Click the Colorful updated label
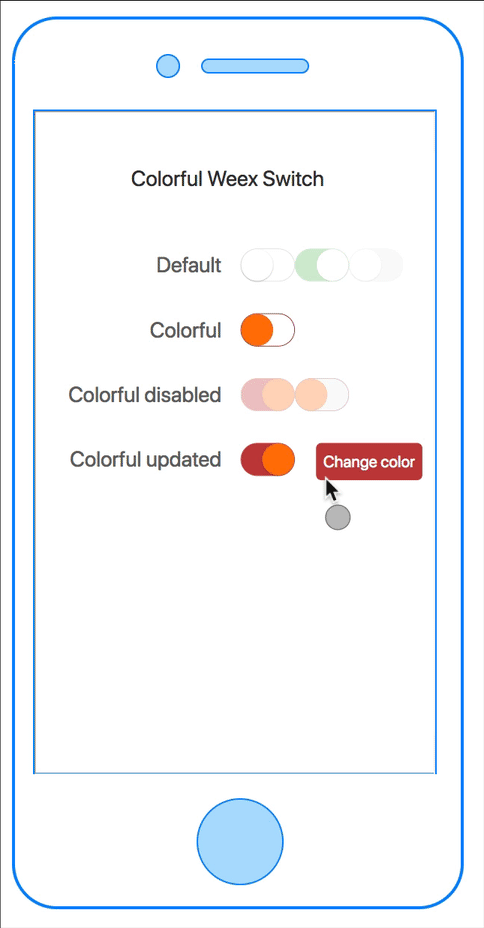This screenshot has height=928, width=484. pyautogui.click(x=146, y=459)
